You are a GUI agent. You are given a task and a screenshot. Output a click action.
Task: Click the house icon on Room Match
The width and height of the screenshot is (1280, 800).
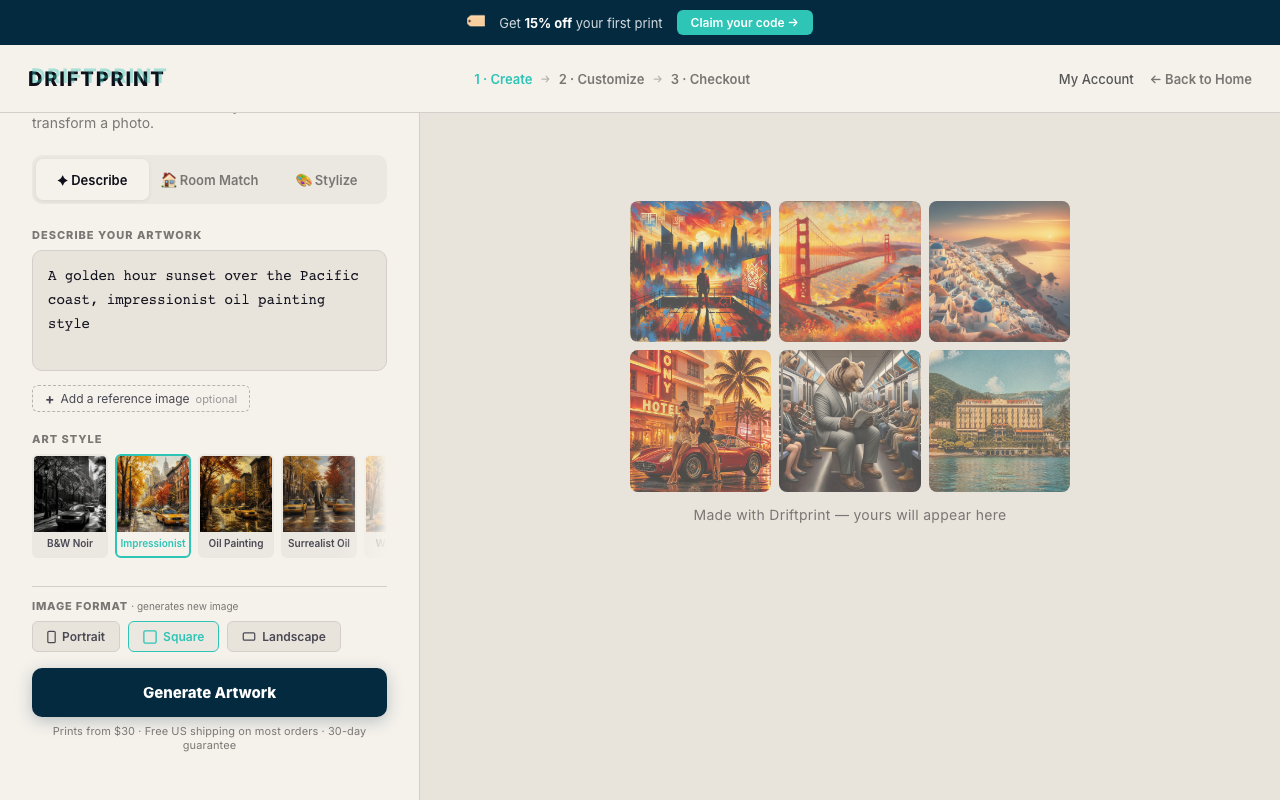[x=169, y=180]
